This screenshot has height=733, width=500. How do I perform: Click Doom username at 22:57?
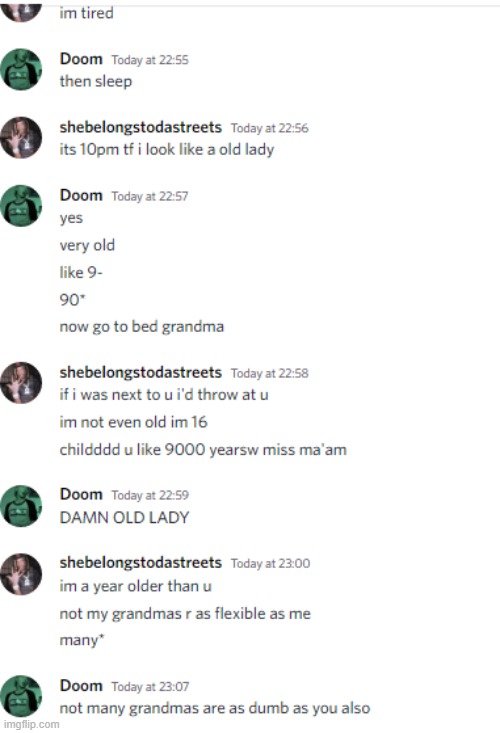click(x=81, y=195)
